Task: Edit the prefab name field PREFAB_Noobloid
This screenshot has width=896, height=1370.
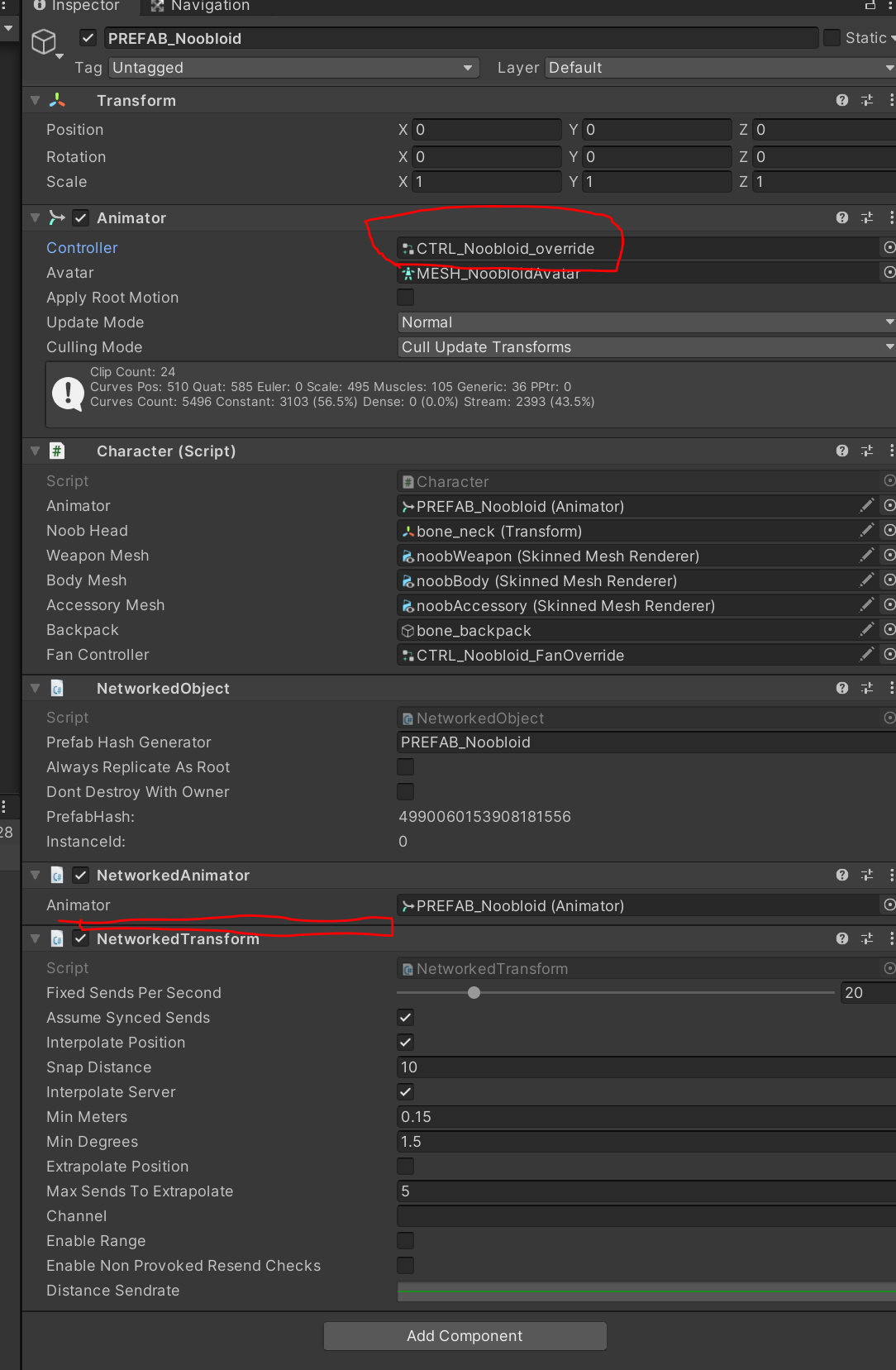Action: point(461,38)
